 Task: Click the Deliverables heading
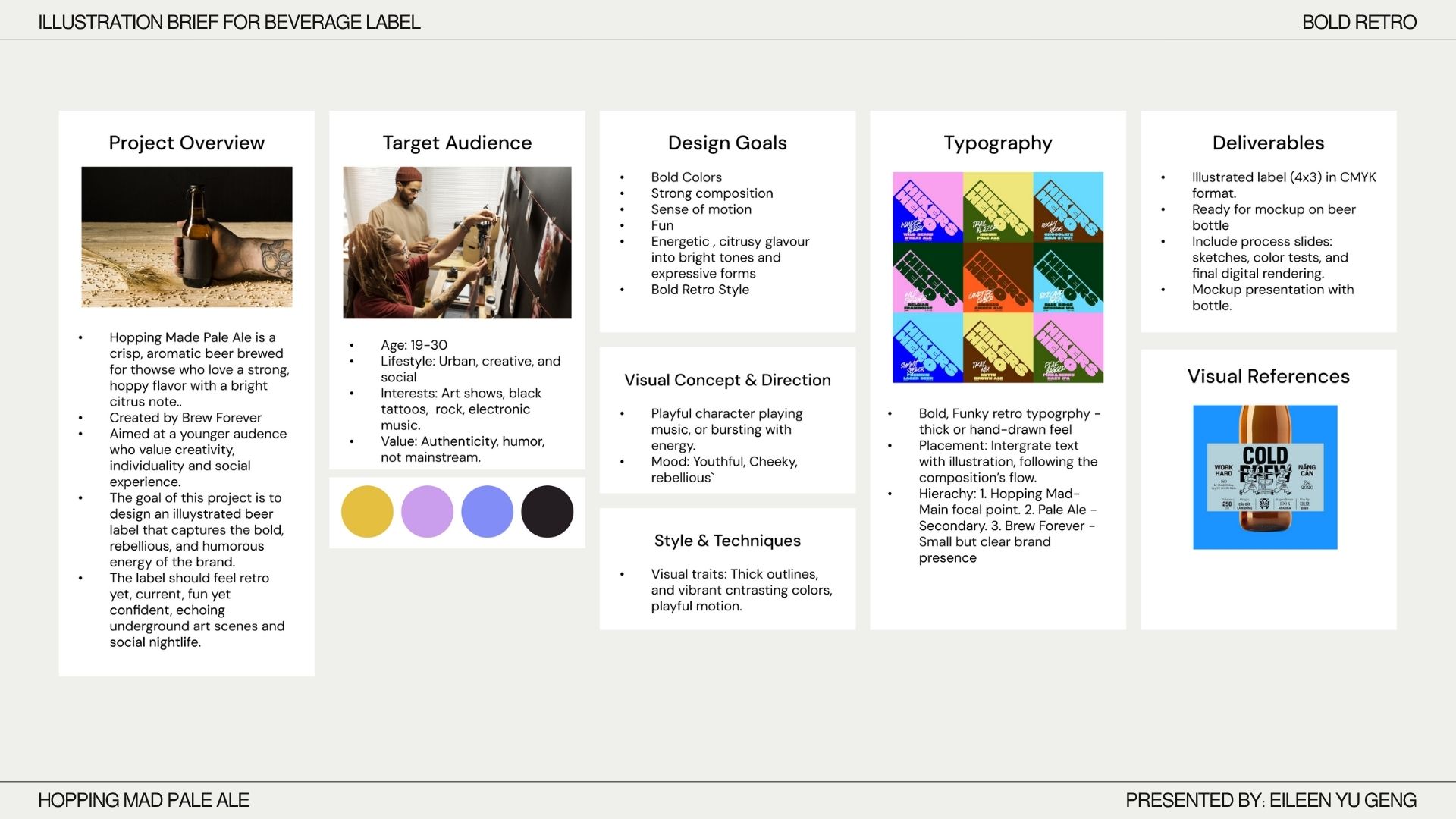click(1268, 143)
